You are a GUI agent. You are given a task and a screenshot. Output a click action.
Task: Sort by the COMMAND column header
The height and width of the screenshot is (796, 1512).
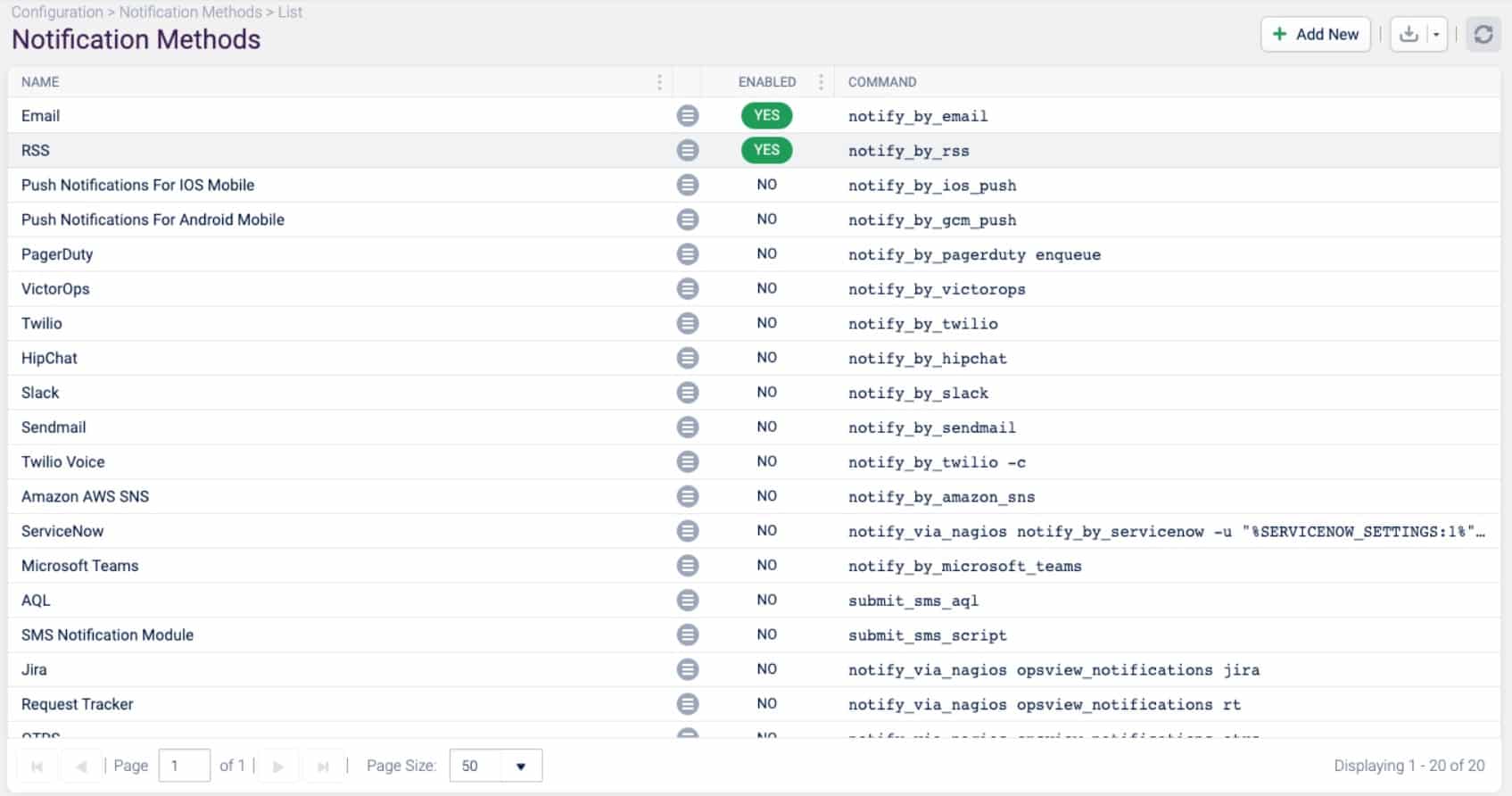881,82
